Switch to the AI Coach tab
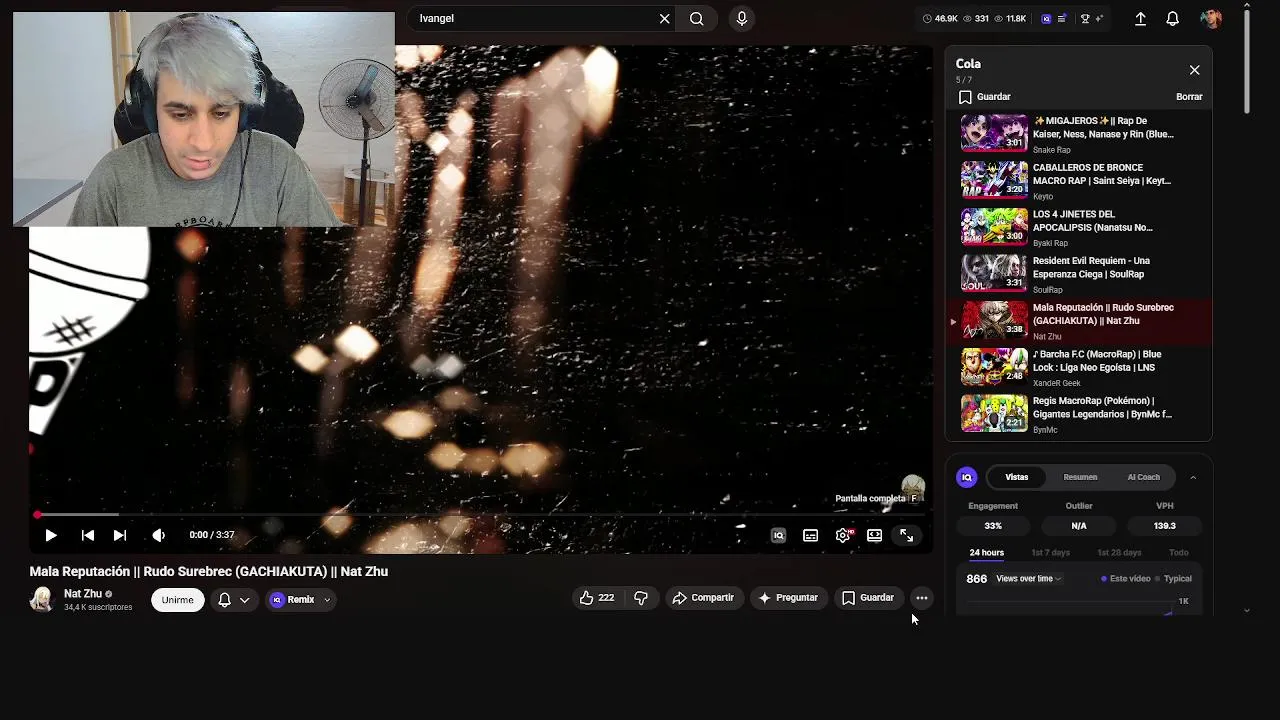The width and height of the screenshot is (1280, 720). click(1143, 477)
